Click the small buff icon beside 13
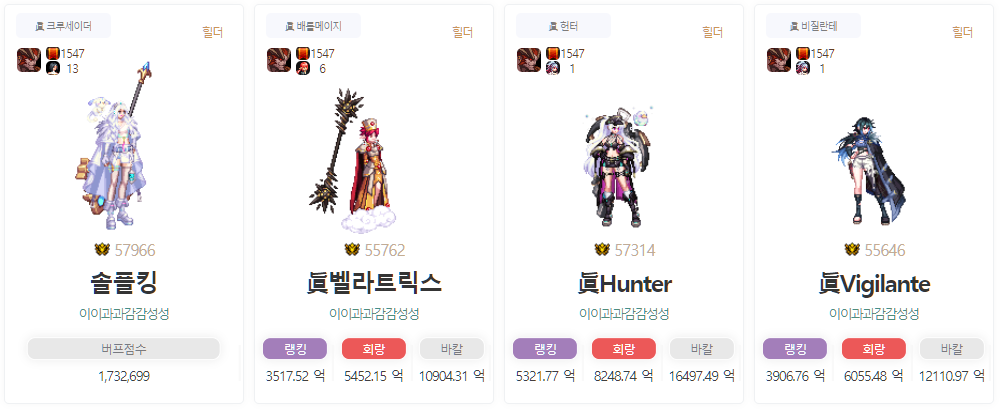The image size is (1002, 411). point(53,68)
